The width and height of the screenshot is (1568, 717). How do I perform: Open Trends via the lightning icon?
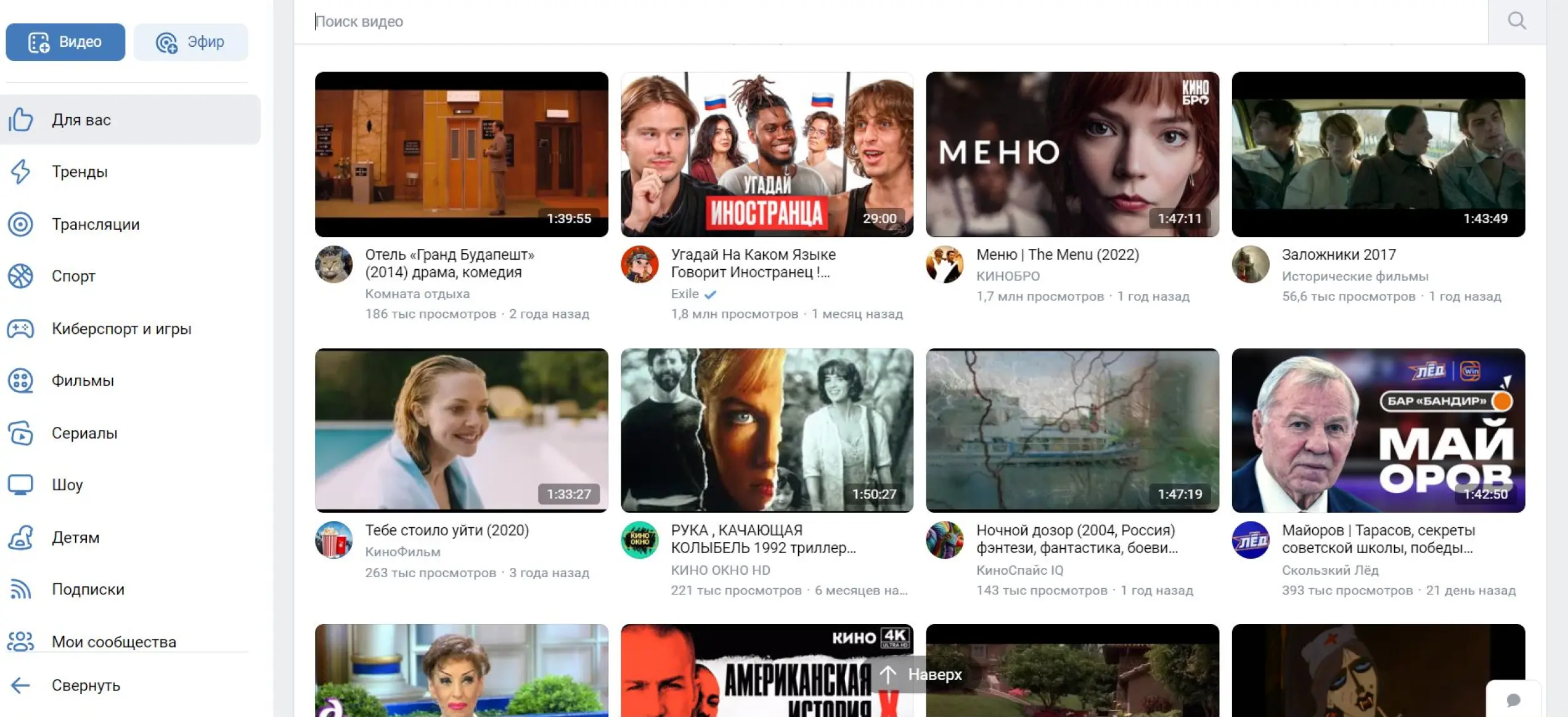click(20, 172)
